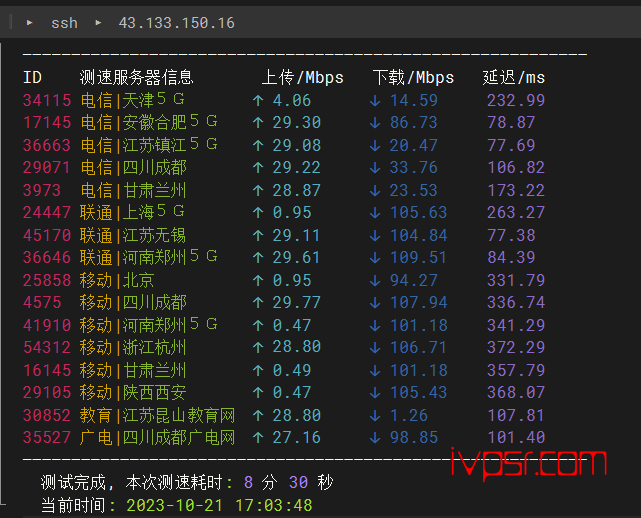Select the 移动|北京 server name
The width and height of the screenshot is (641, 518).
point(117,280)
